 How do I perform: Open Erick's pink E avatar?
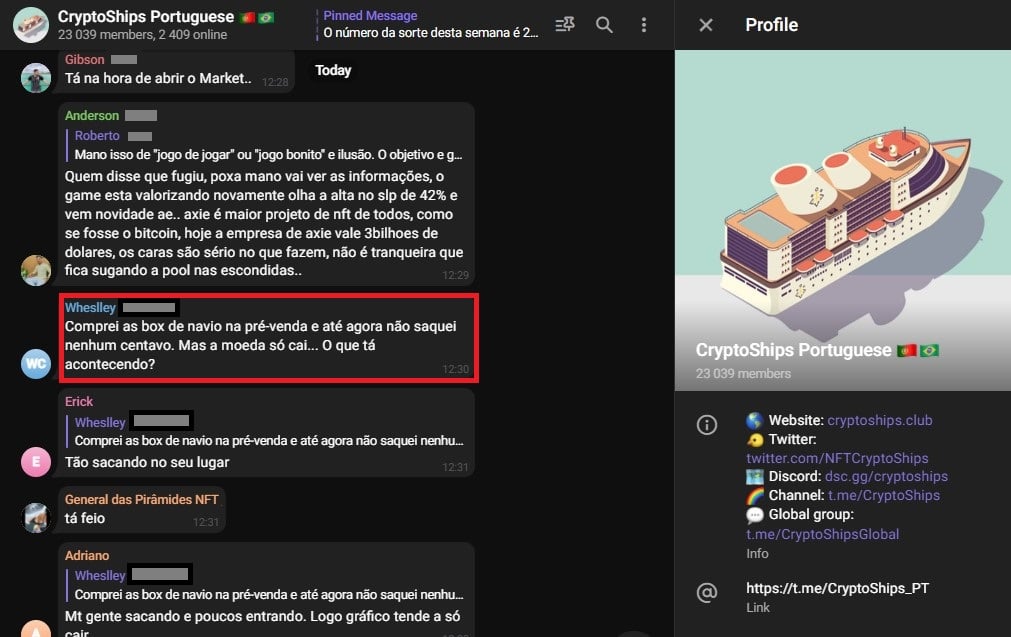point(35,462)
